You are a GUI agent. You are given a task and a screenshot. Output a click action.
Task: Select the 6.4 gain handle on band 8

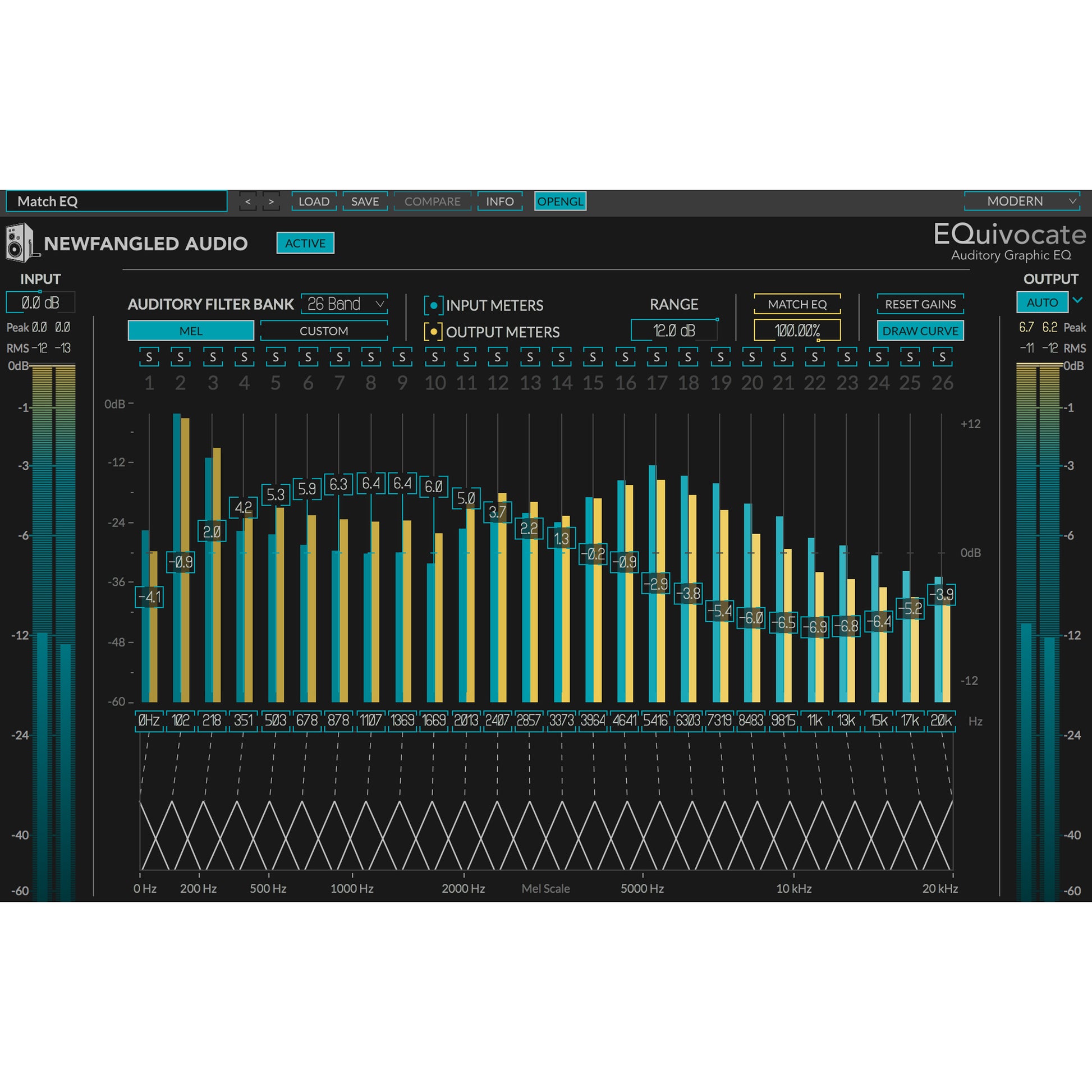pos(371,483)
